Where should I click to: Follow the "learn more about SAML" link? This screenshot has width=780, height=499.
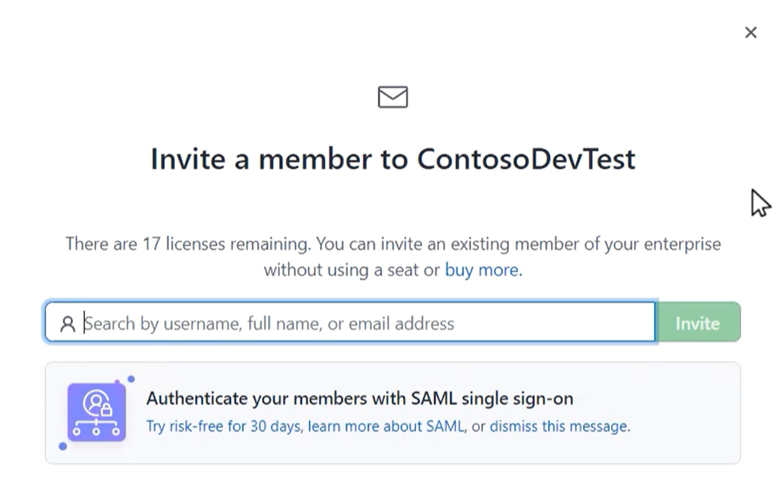coord(385,426)
